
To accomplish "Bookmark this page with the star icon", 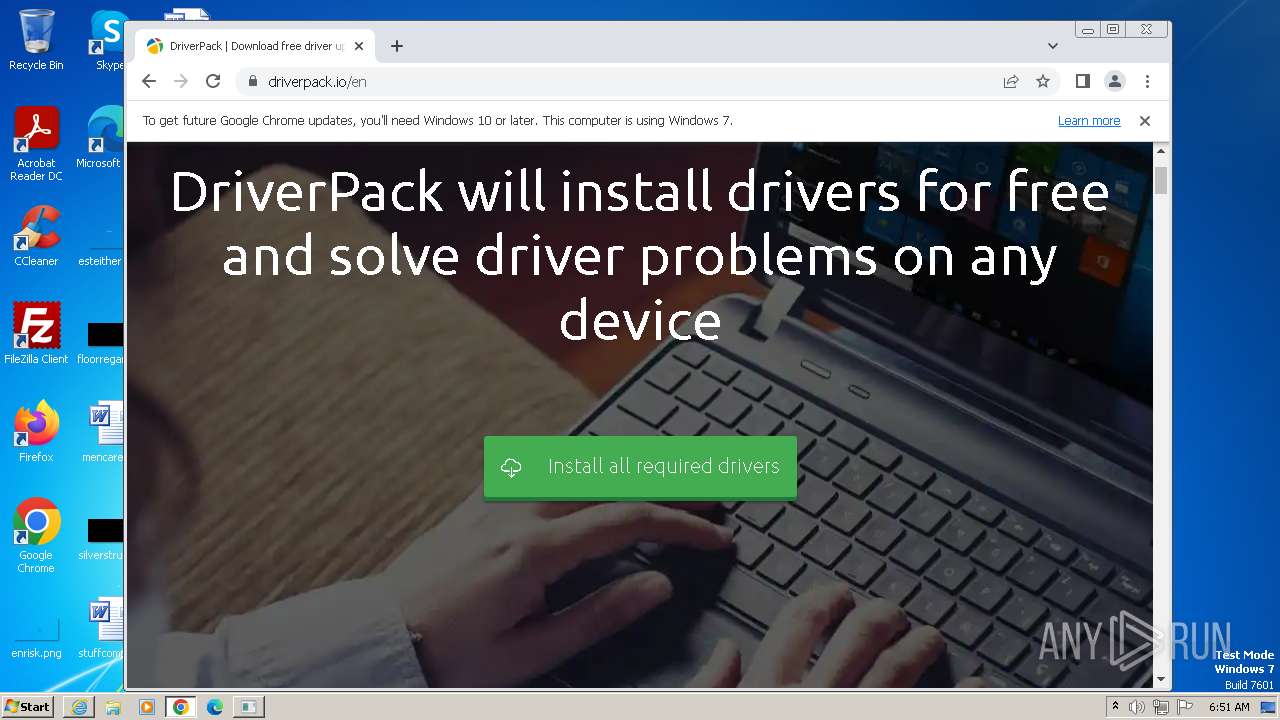I will [x=1043, y=82].
